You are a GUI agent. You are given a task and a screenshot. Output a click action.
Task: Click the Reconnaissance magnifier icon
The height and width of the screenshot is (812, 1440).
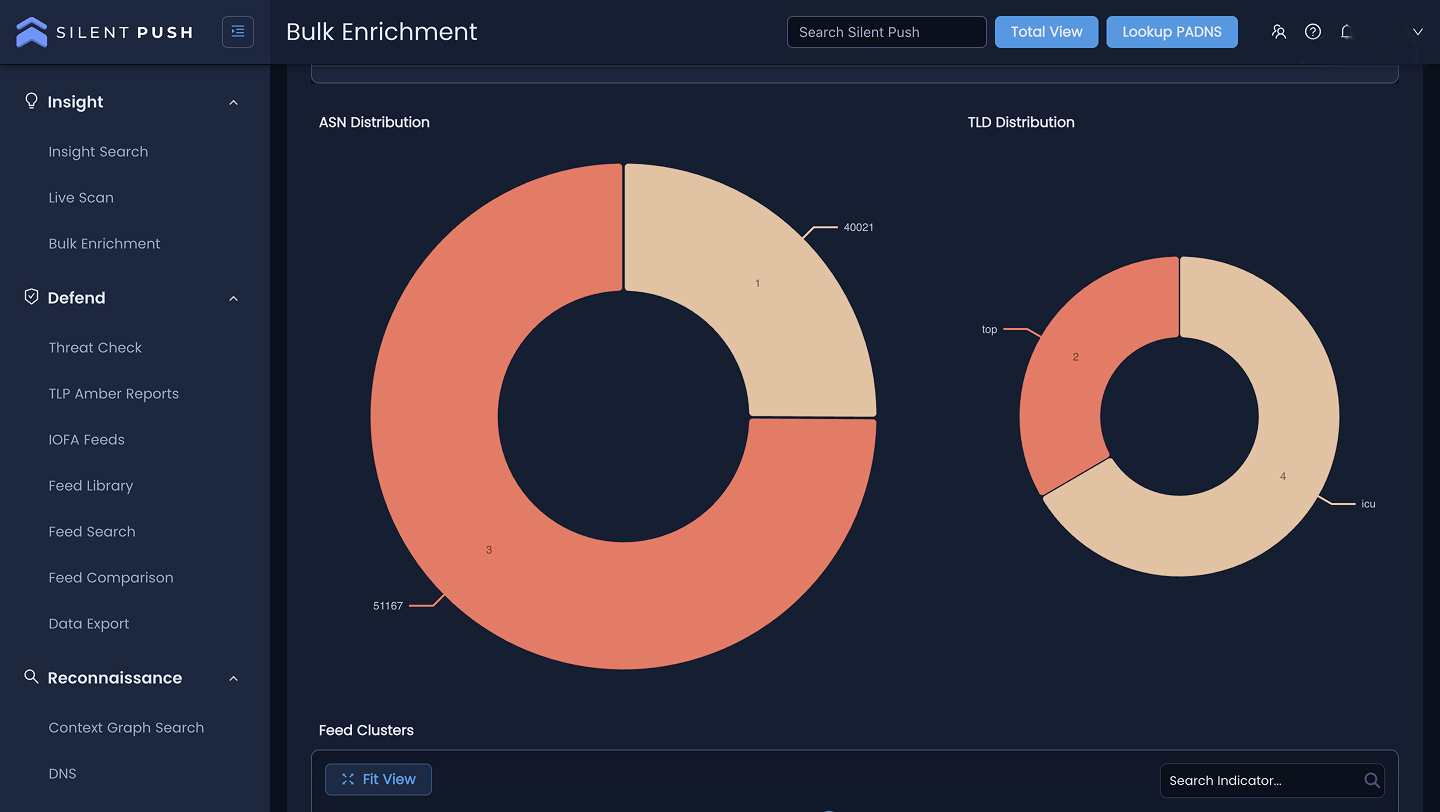[31, 677]
